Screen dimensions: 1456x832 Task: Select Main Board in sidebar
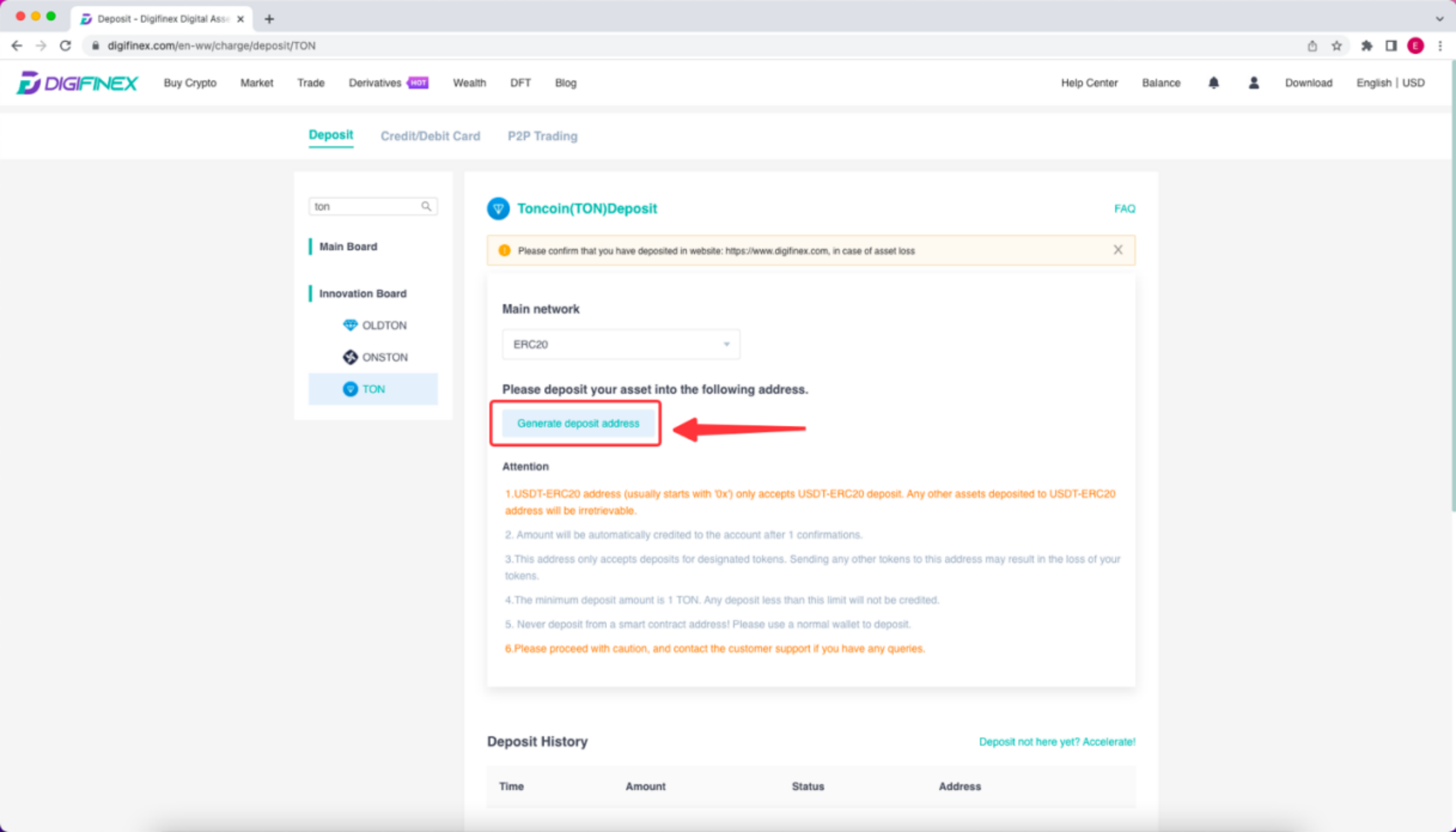click(x=348, y=247)
